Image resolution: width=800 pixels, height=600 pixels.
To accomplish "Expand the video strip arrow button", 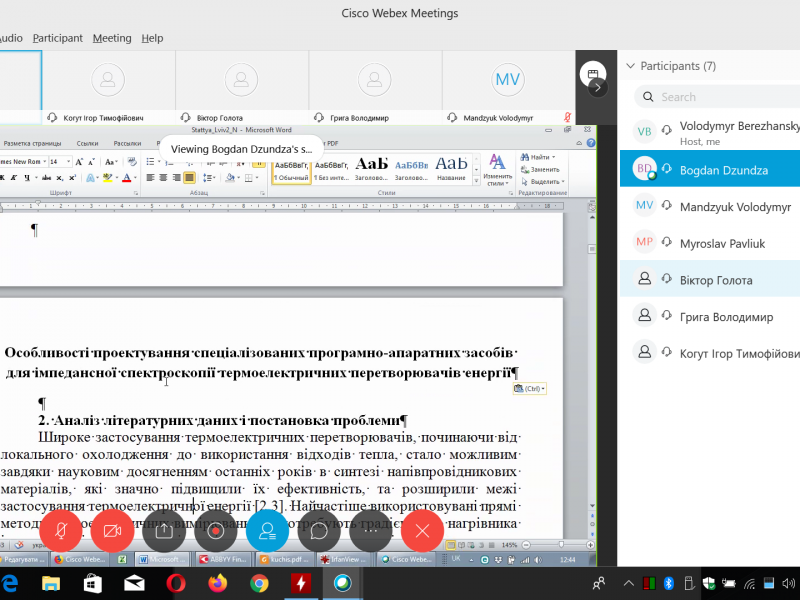I will tap(597, 88).
